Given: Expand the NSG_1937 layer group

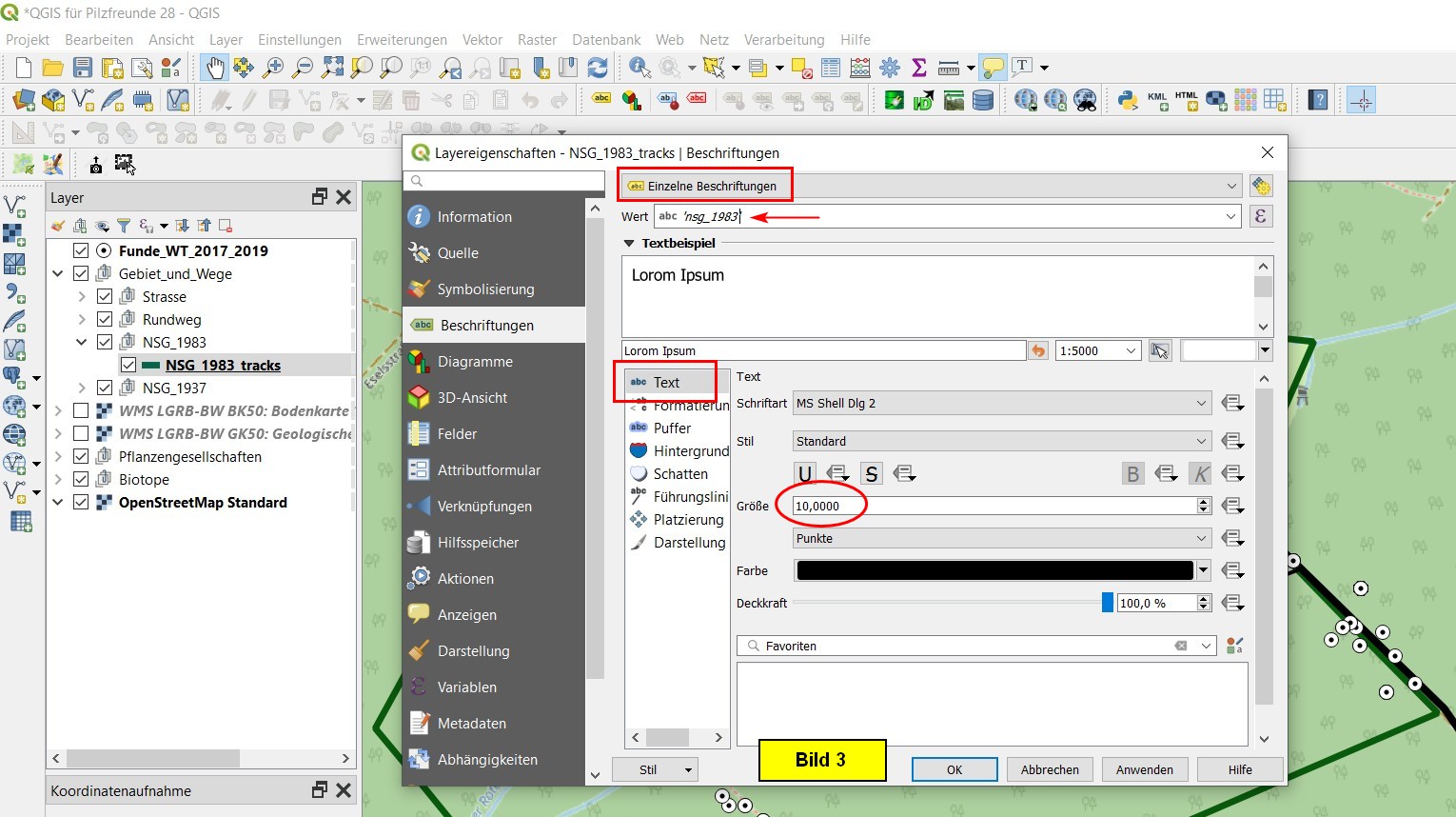Looking at the screenshot, I should tap(82, 389).
